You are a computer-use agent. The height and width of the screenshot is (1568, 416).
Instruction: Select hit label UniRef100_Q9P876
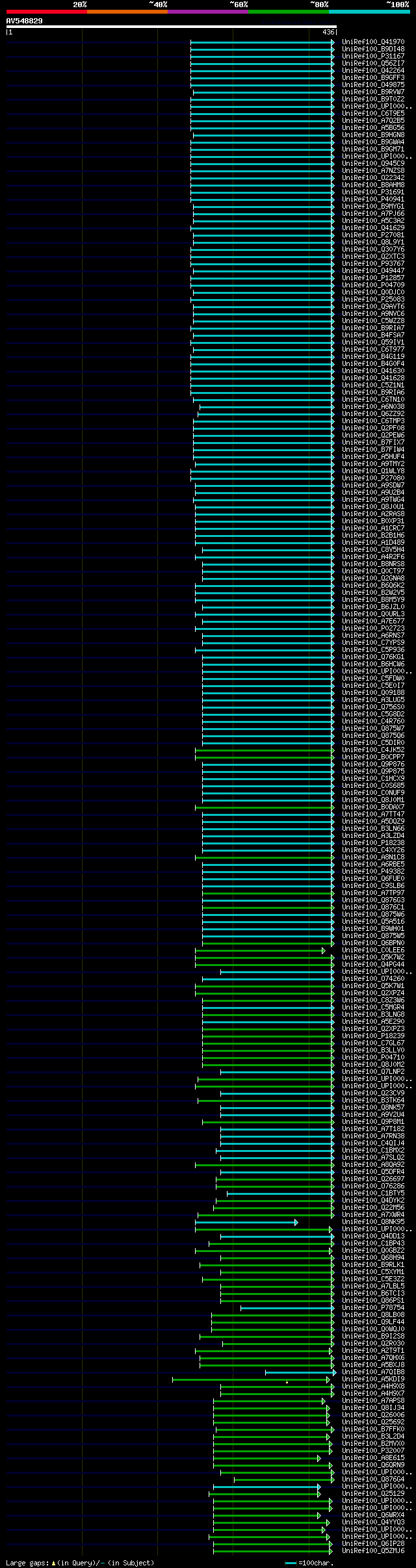click(x=373, y=764)
